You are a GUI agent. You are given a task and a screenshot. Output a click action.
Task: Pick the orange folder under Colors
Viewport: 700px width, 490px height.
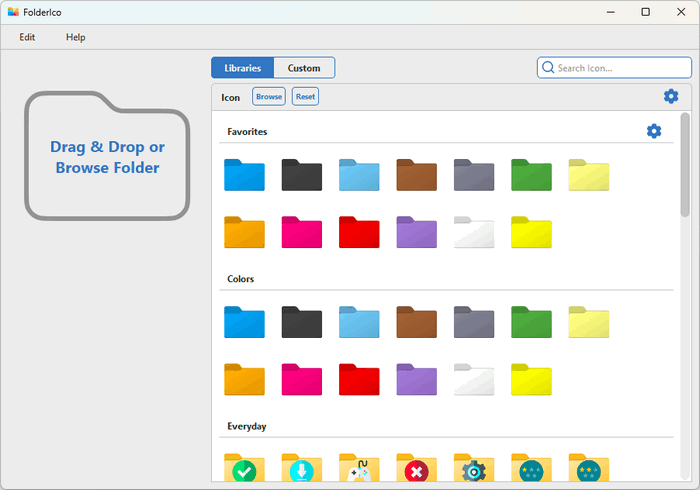click(x=244, y=380)
